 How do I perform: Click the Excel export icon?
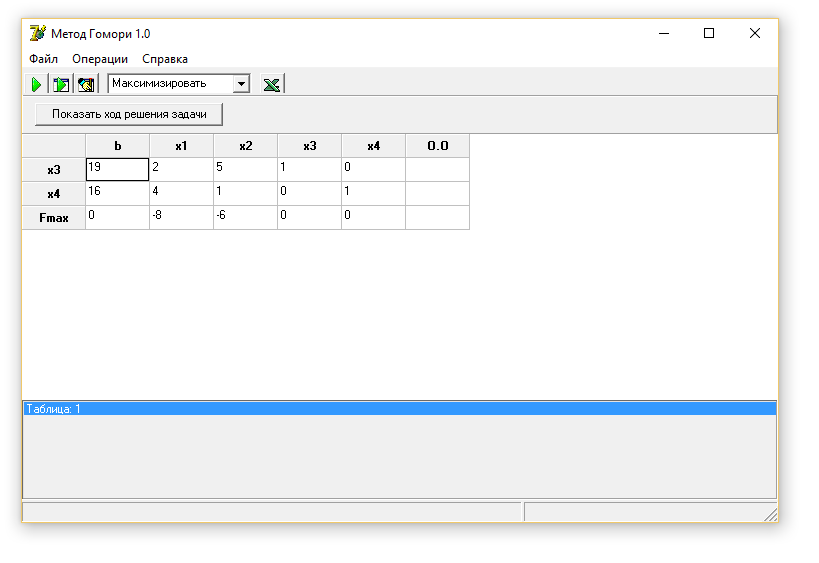coord(272,84)
